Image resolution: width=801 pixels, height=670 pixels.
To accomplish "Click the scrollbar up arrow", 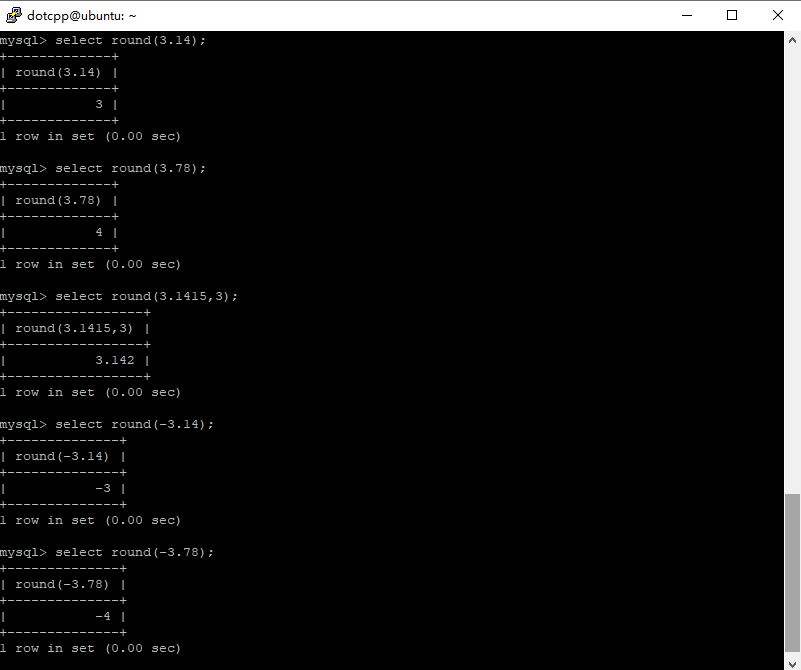I will pos(792,39).
